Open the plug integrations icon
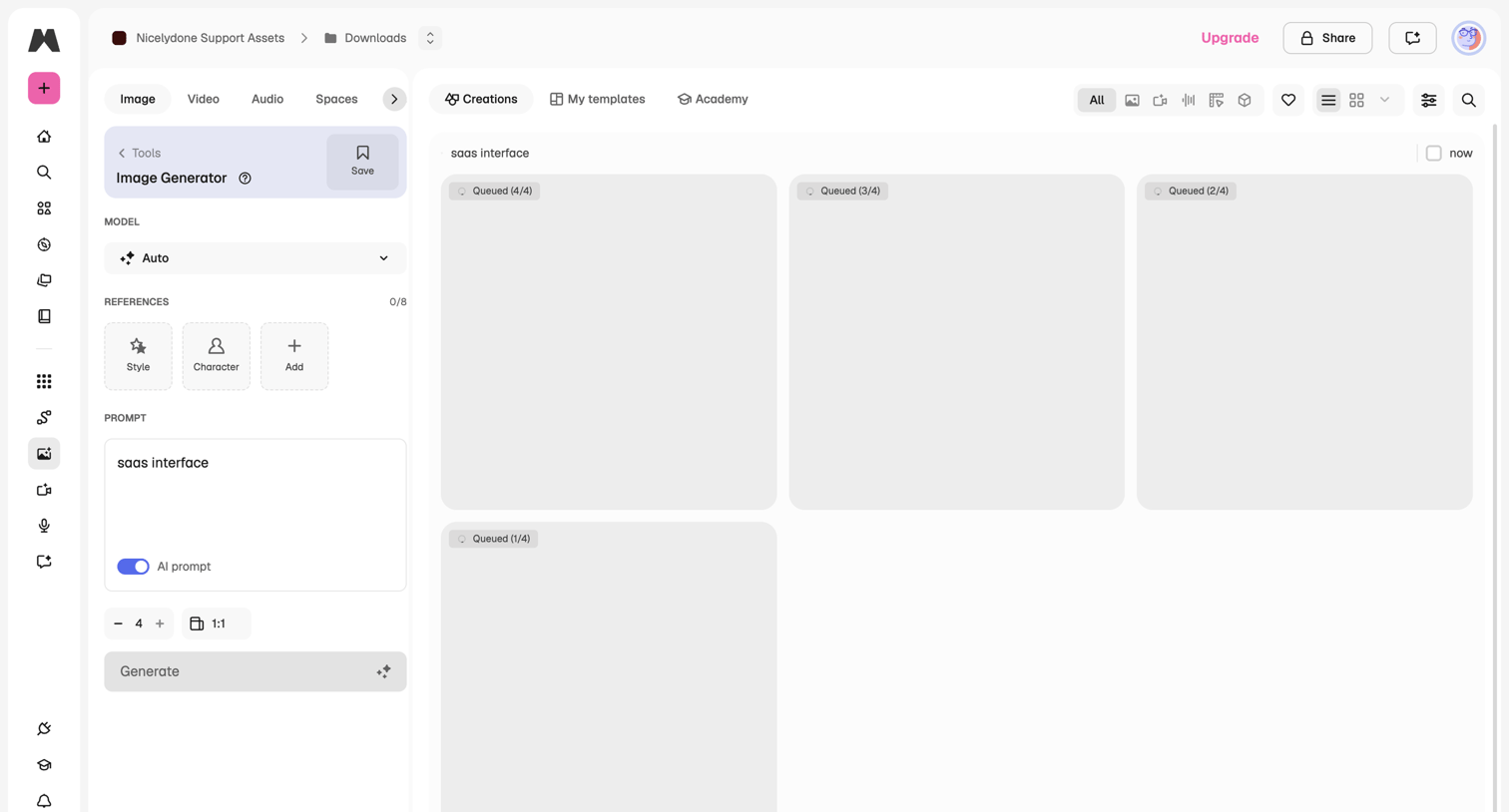The width and height of the screenshot is (1509, 812). tap(44, 729)
